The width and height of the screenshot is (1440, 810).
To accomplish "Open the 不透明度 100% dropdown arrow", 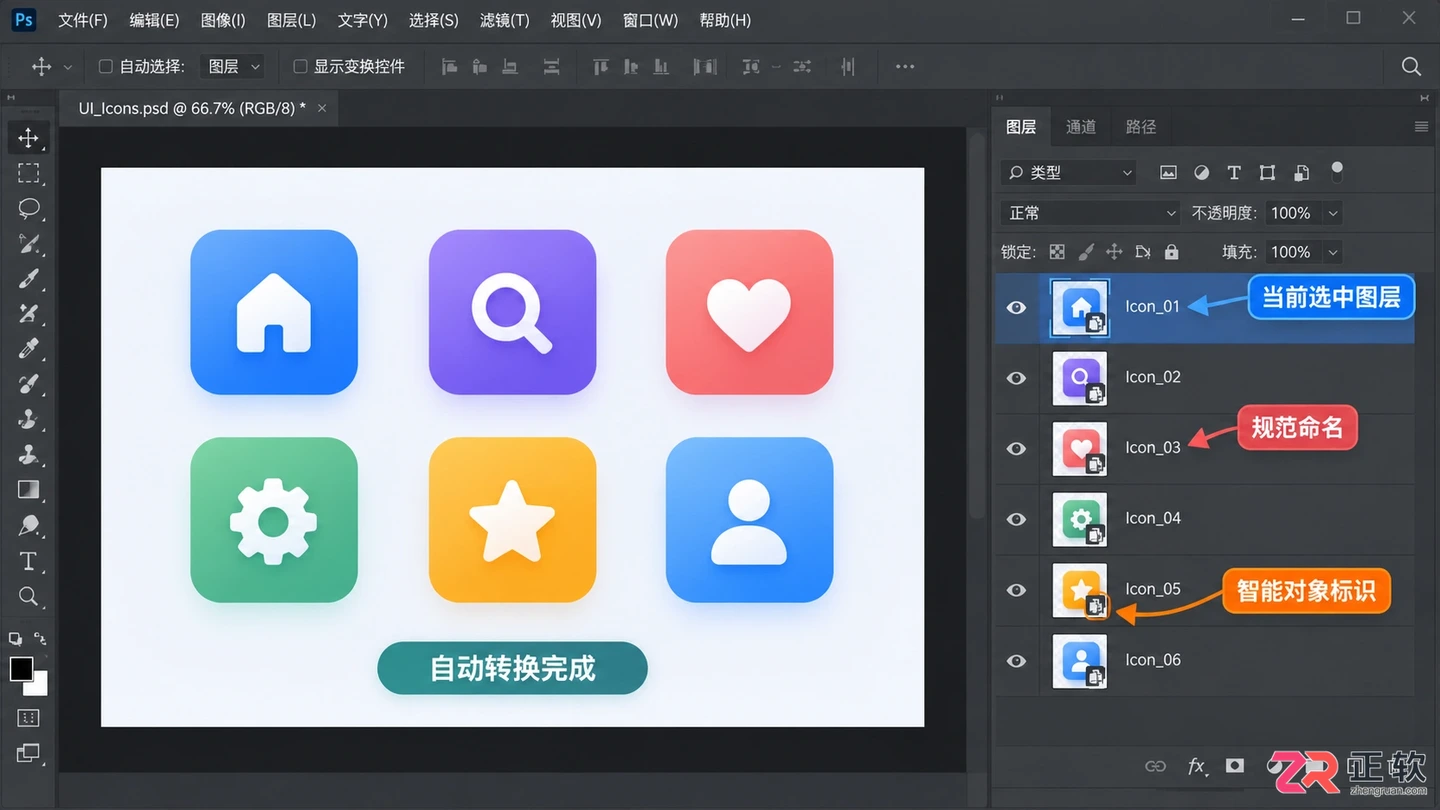I will (x=1331, y=213).
